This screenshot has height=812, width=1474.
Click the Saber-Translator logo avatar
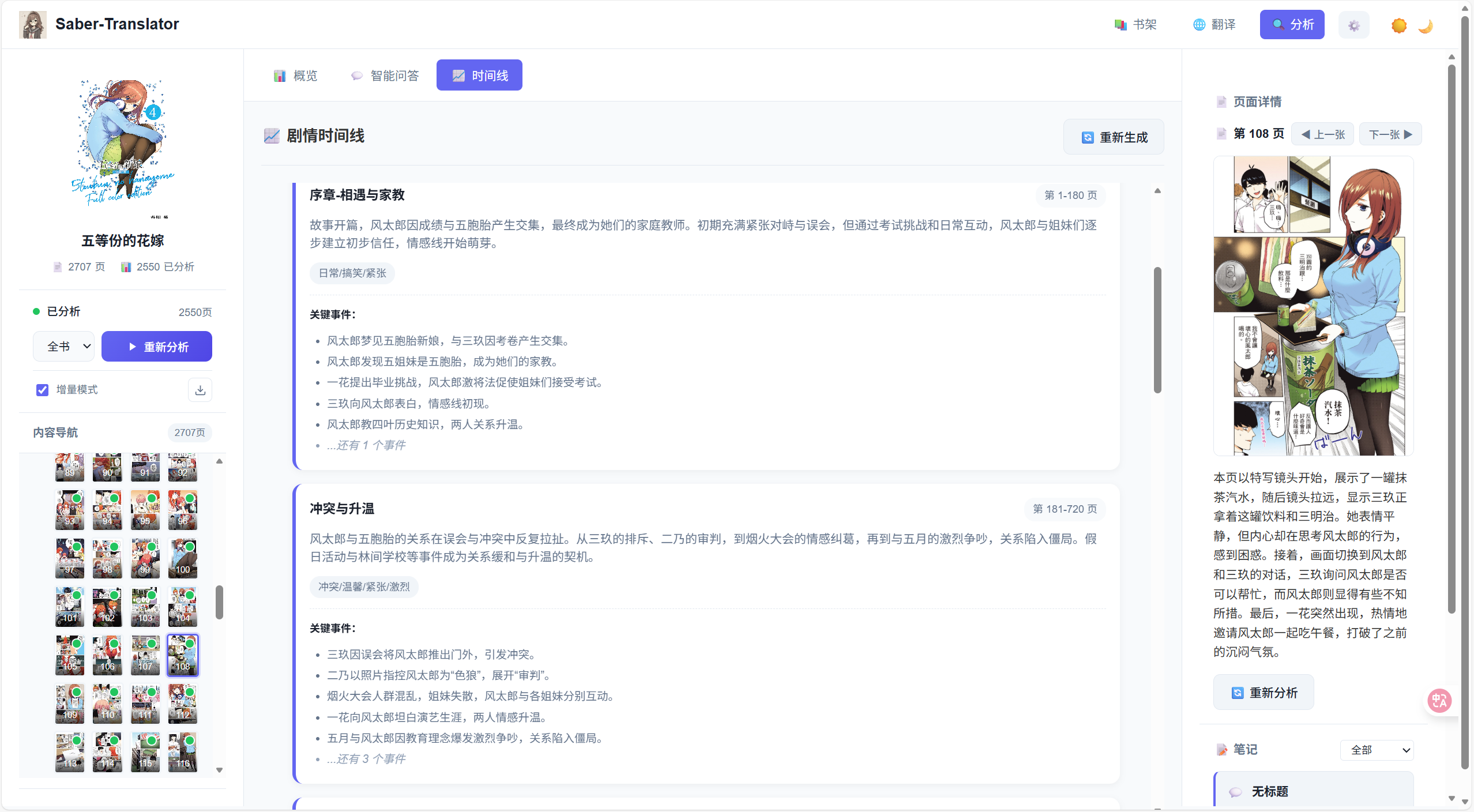(33, 25)
